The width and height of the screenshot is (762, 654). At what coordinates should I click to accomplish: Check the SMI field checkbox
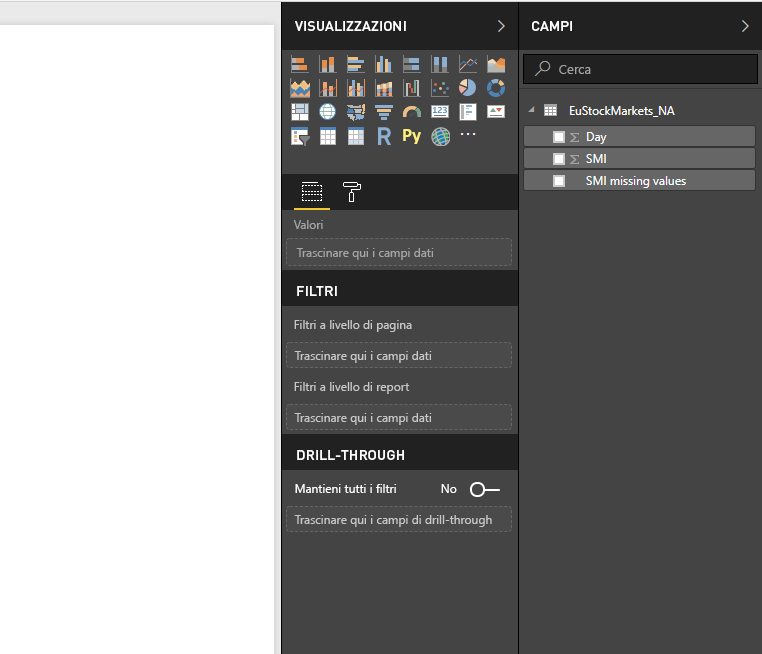(559, 159)
